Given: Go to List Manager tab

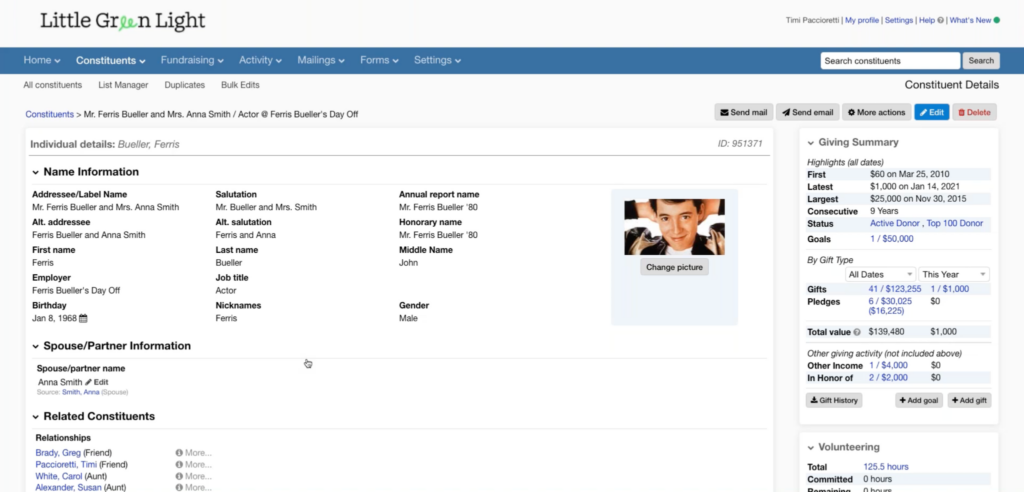Looking at the screenshot, I should click(123, 85).
